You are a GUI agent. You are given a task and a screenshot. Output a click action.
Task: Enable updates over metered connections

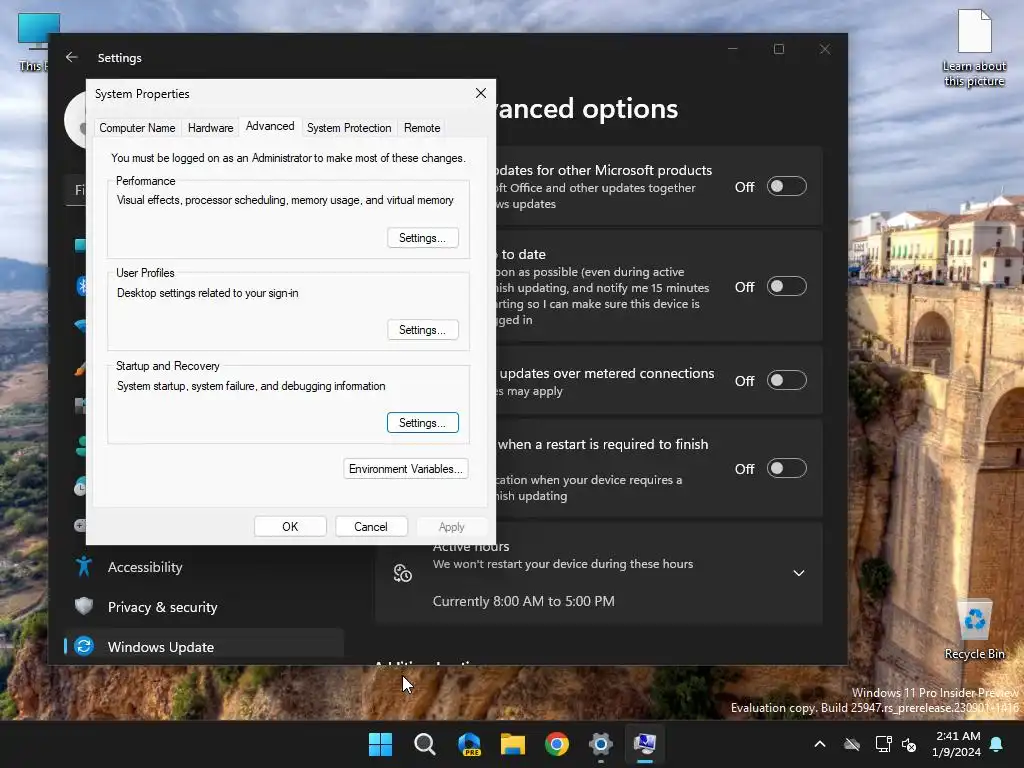coord(786,380)
